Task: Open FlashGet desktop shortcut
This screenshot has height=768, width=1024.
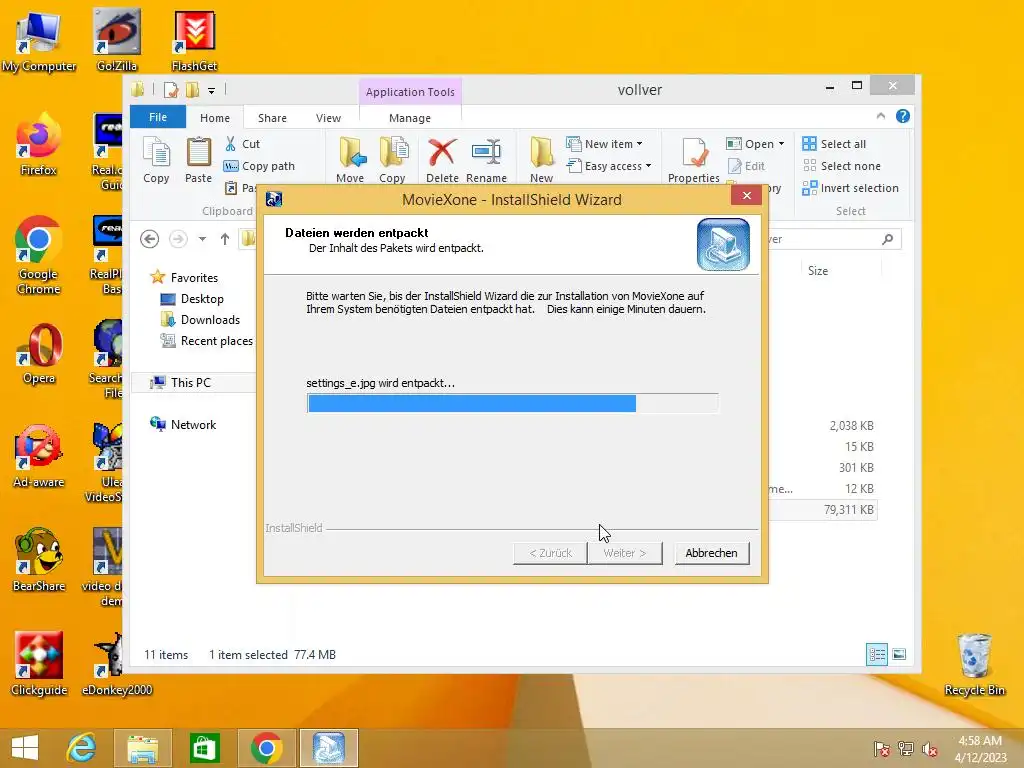Action: click(195, 40)
